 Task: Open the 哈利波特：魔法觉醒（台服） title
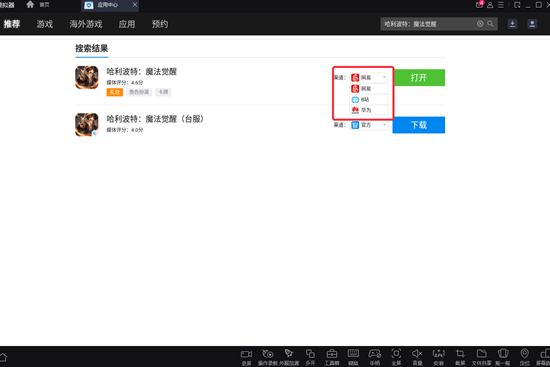155,119
